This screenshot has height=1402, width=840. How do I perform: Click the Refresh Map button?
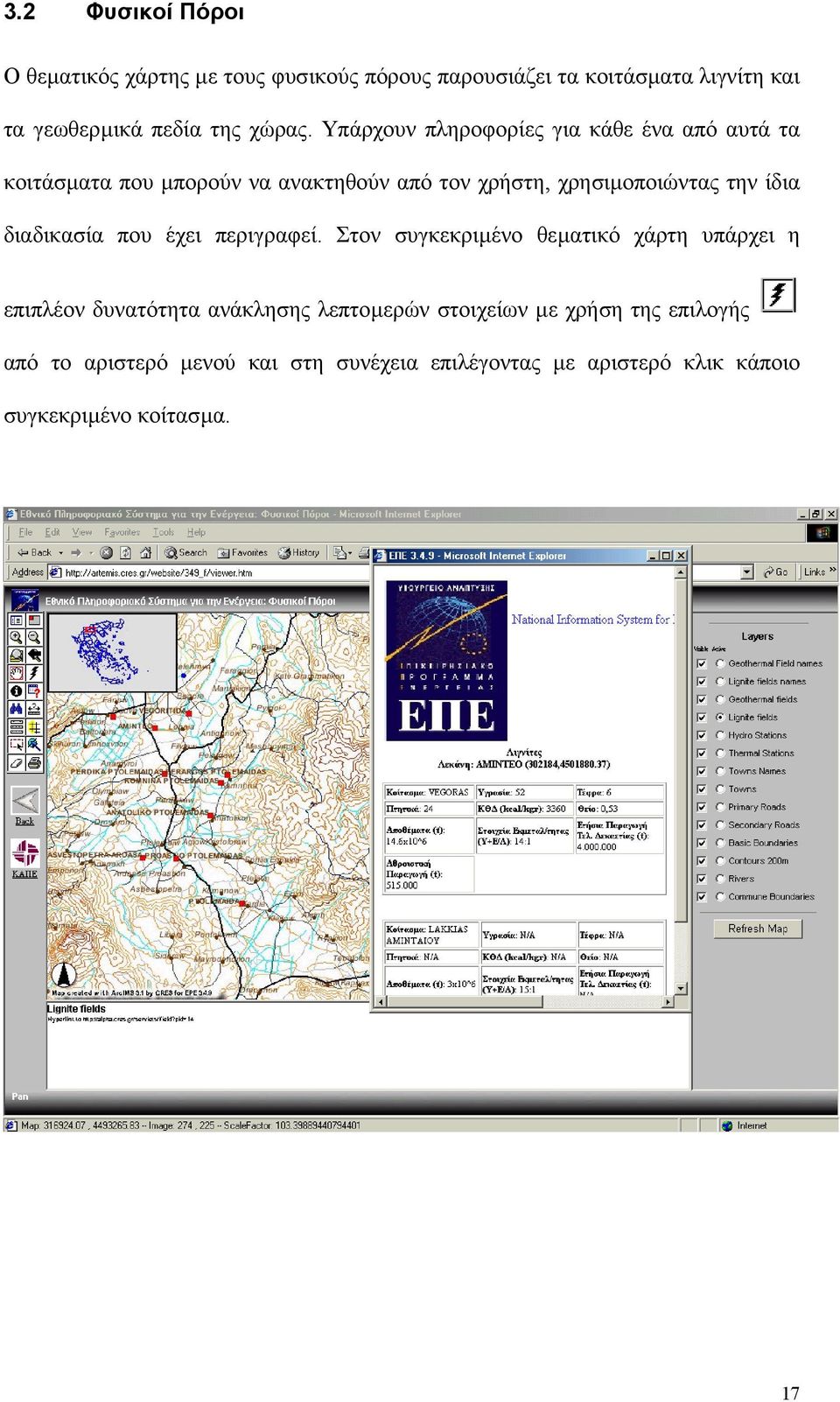758,929
